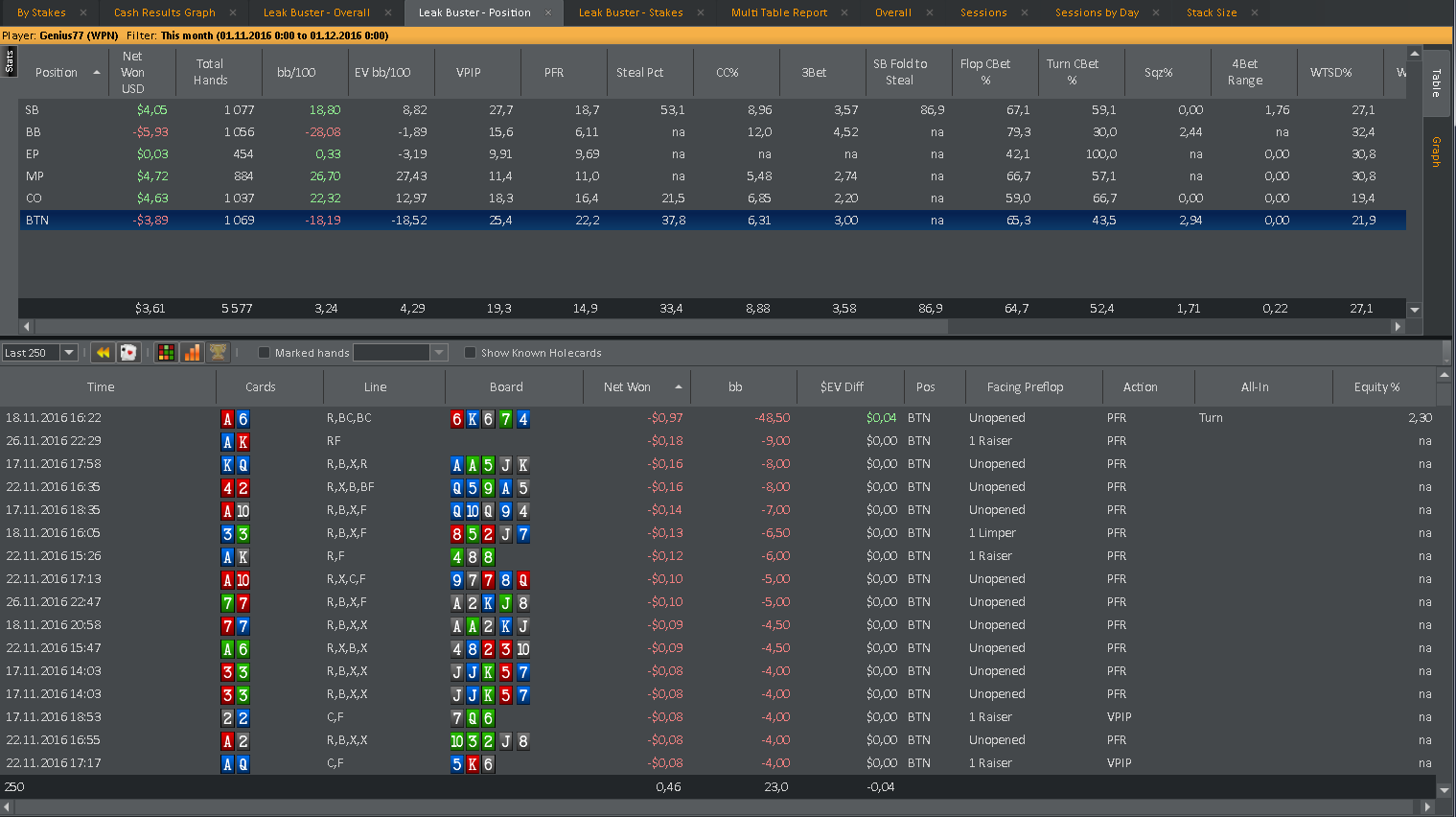
Task: Close the Leak Buster - Position tab
Action: (548, 12)
